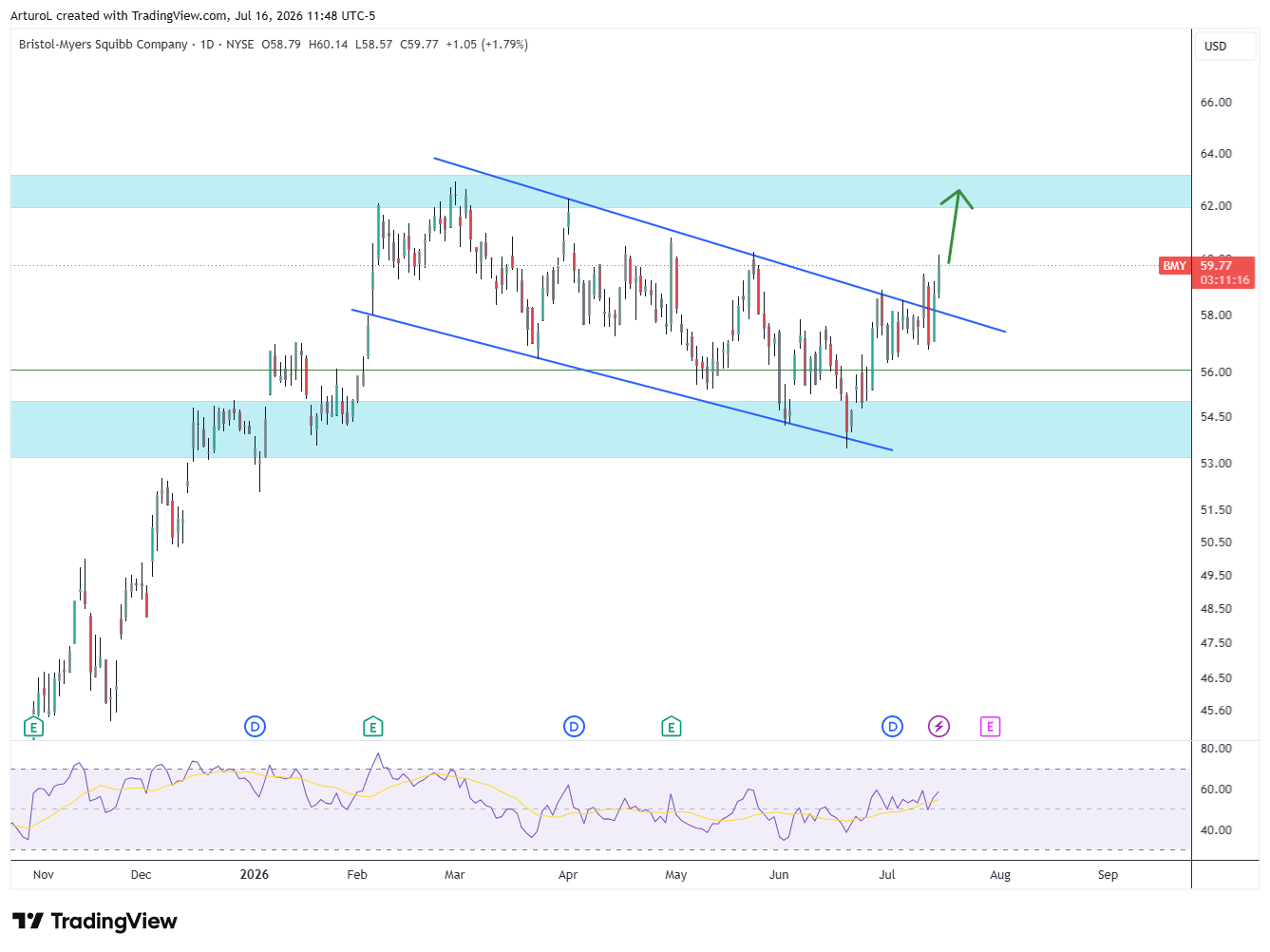Screen dimensions: 1270x952
Task: Click the 64.00 price axis label
Action: coord(1216,153)
